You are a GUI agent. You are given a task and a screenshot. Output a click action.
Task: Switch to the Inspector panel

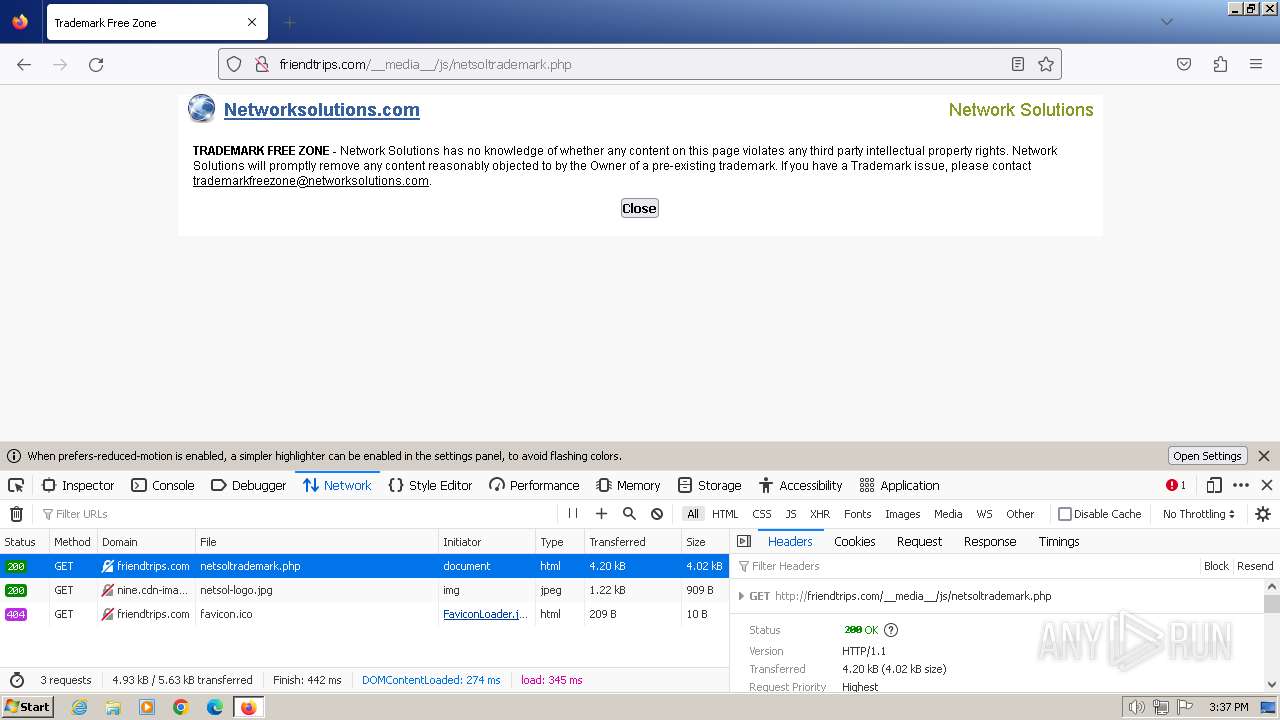point(78,485)
